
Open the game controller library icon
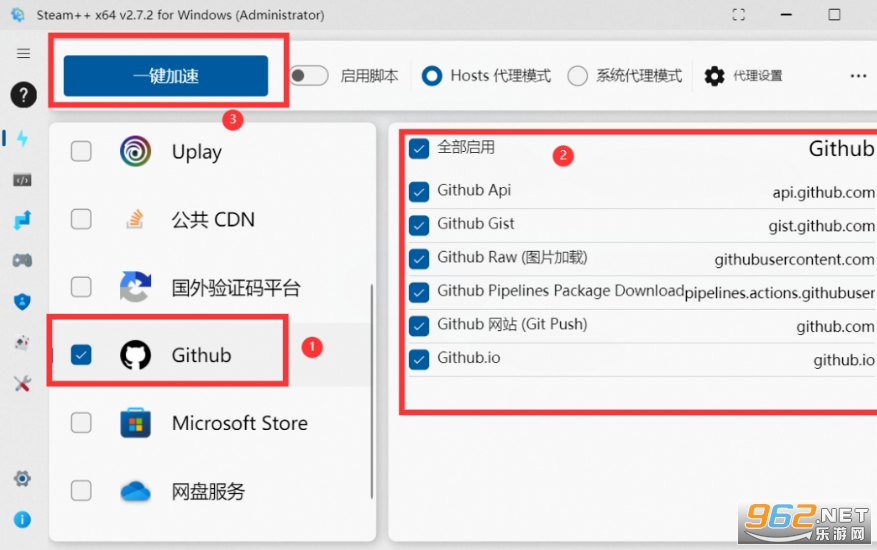[22, 260]
